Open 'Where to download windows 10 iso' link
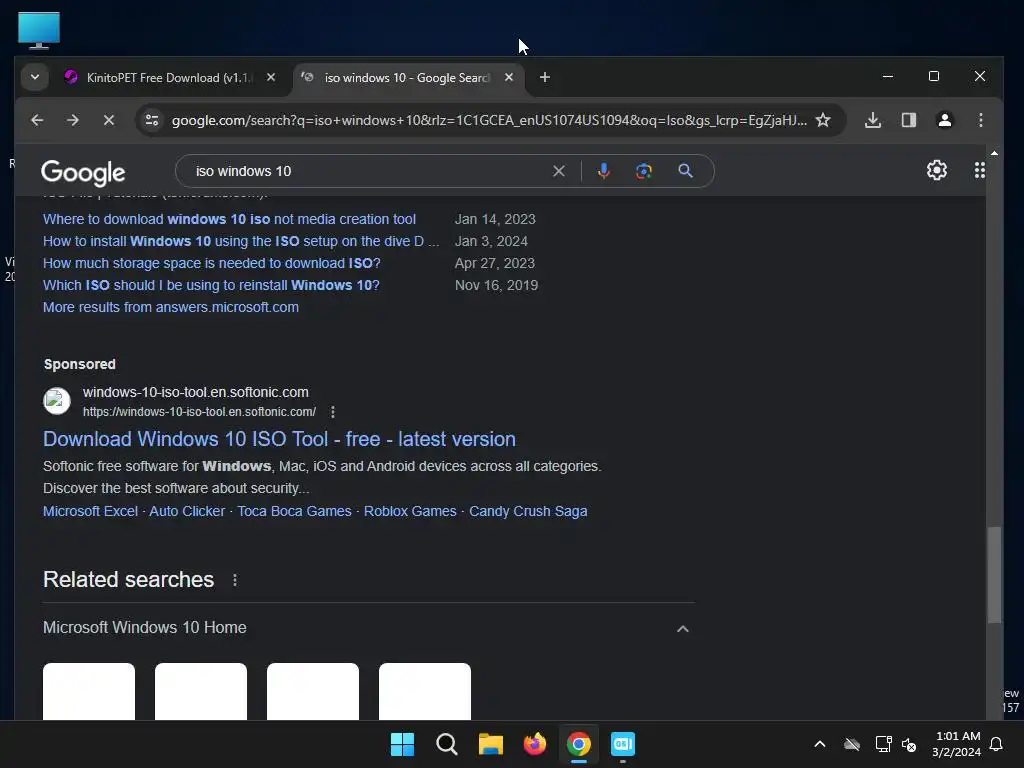Screen dimensions: 1024x768 [229, 219]
